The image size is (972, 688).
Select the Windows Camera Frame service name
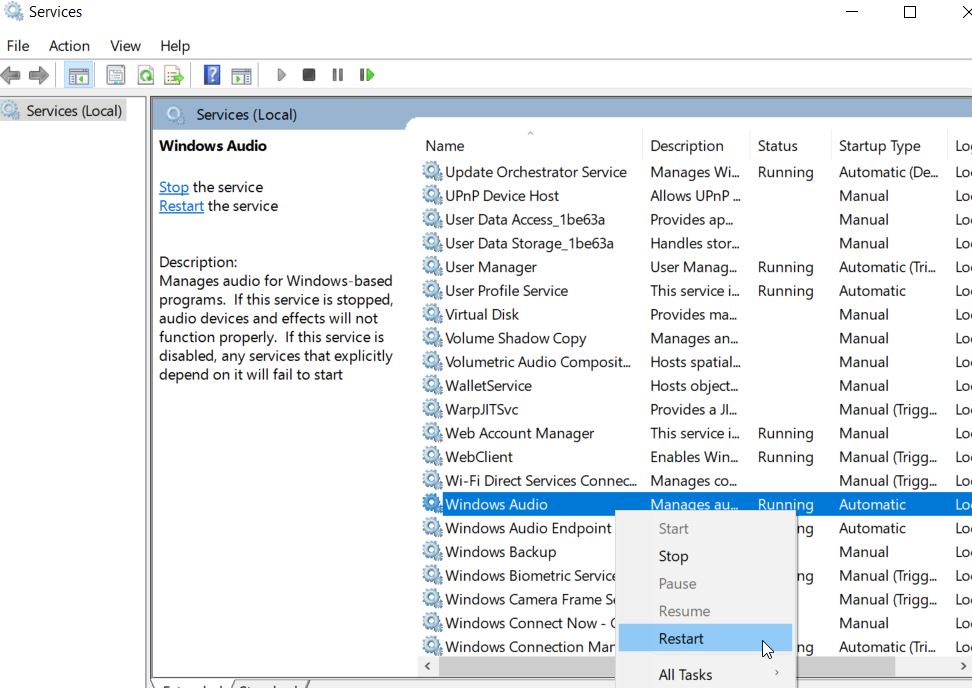[530, 599]
